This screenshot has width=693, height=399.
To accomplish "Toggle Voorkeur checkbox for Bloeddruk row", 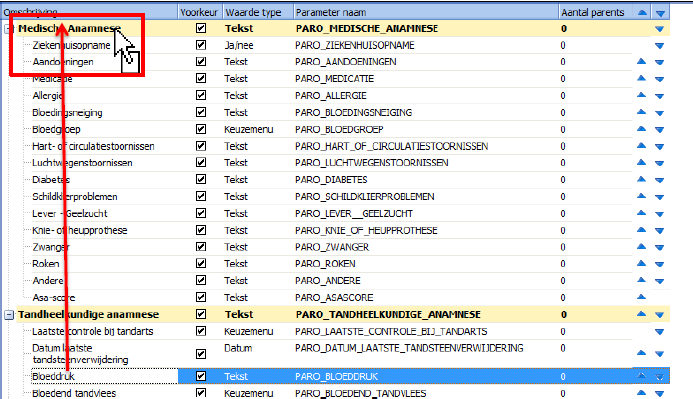I will click(201, 376).
